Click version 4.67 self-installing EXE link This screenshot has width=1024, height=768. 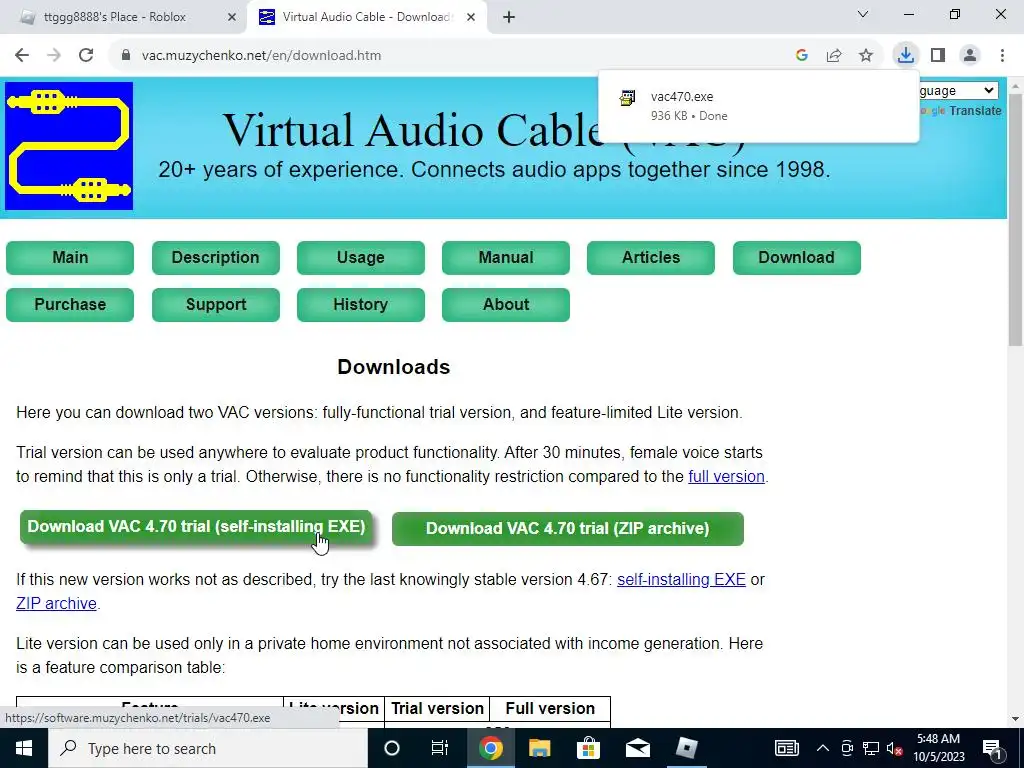pyautogui.click(x=681, y=579)
